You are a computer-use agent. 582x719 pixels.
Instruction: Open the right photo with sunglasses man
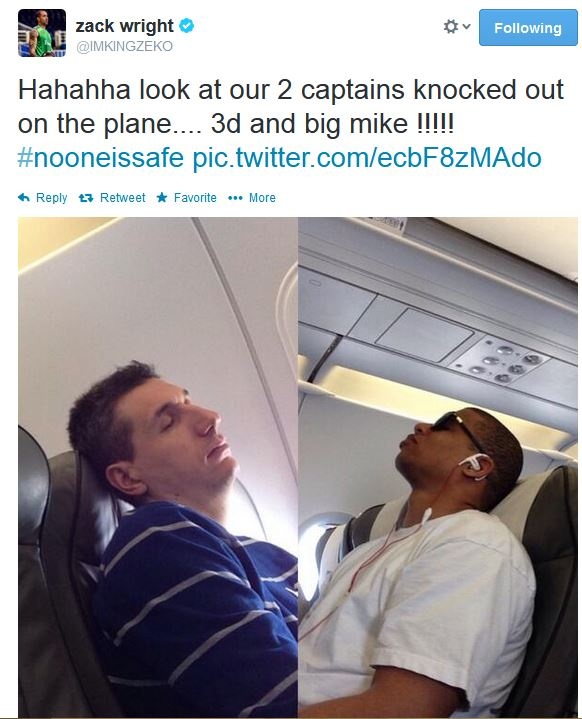pos(438,467)
